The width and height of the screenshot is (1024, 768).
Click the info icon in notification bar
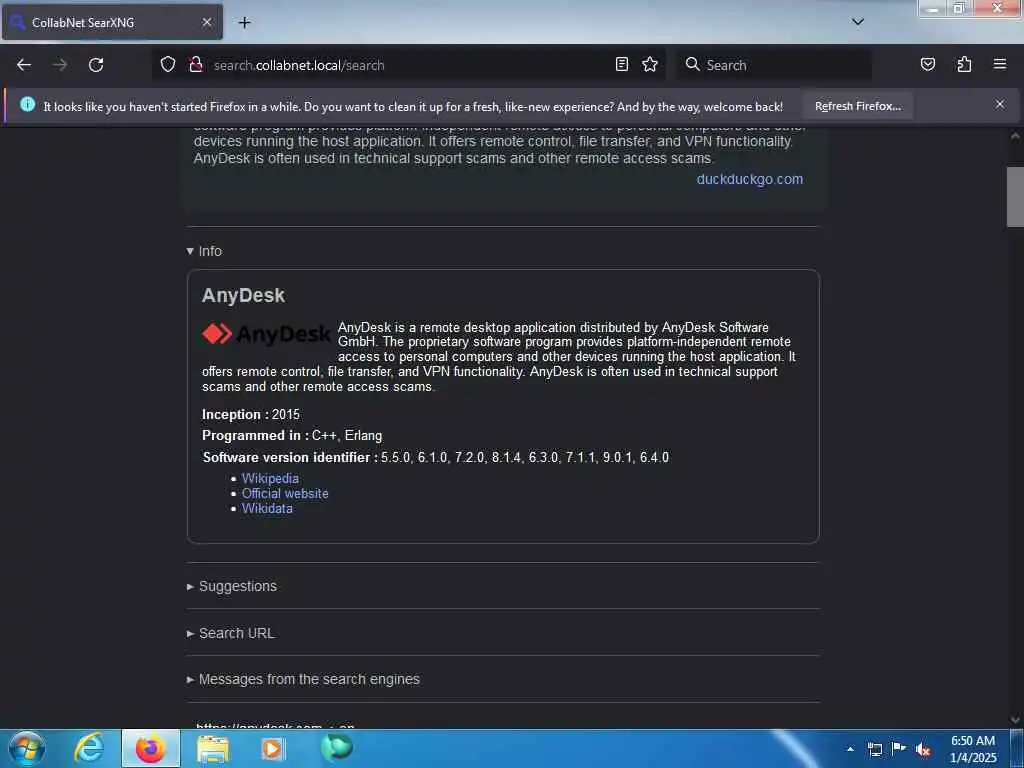27,104
